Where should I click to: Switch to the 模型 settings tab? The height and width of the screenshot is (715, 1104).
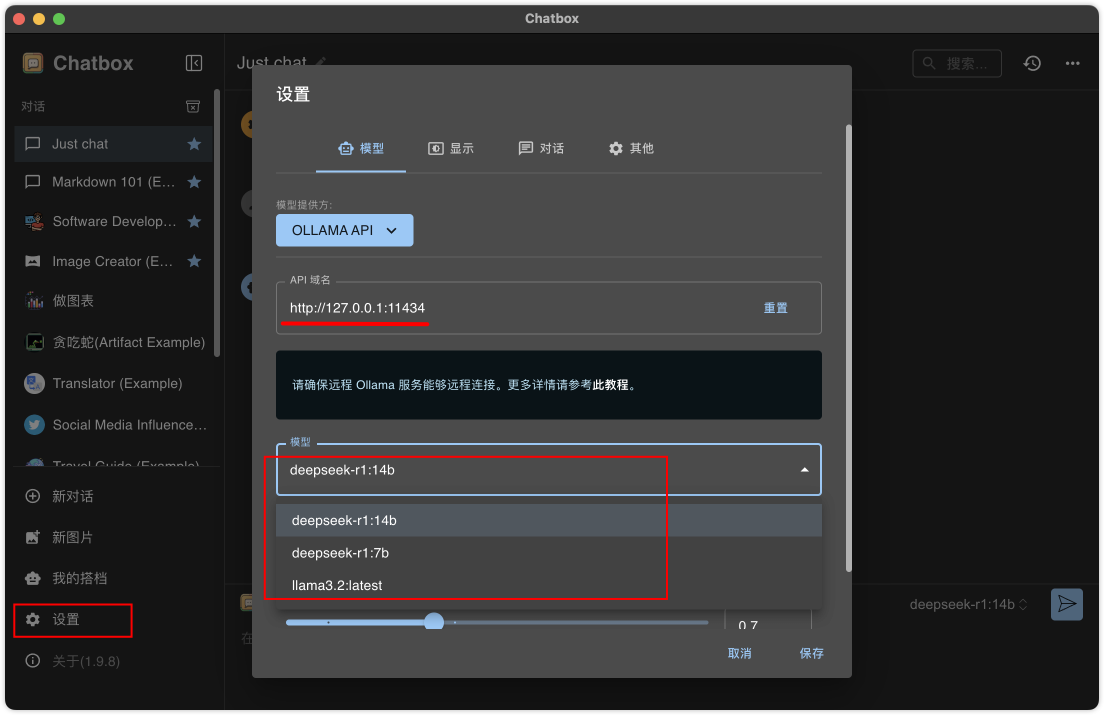[361, 148]
